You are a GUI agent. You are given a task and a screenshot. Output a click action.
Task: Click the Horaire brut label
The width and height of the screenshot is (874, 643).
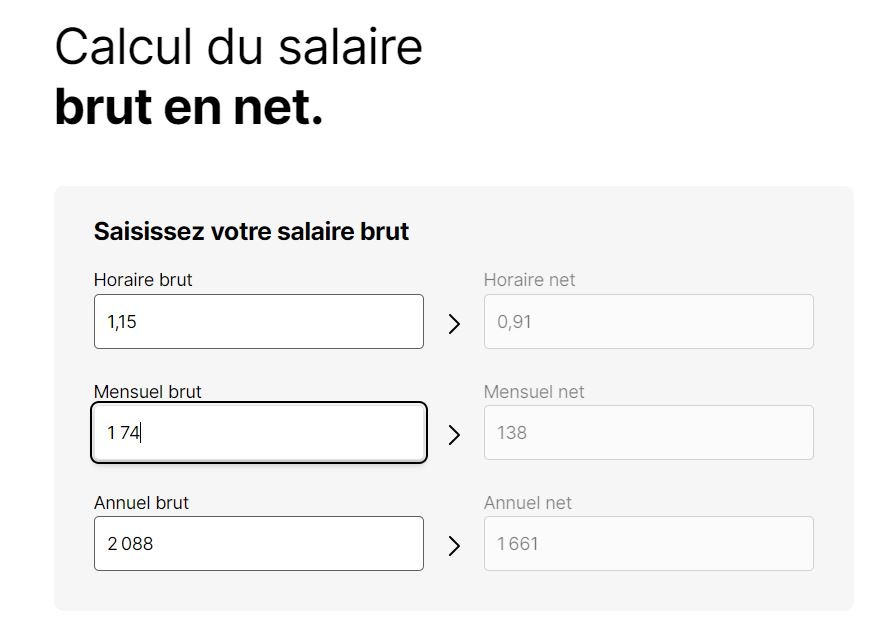[x=143, y=280]
